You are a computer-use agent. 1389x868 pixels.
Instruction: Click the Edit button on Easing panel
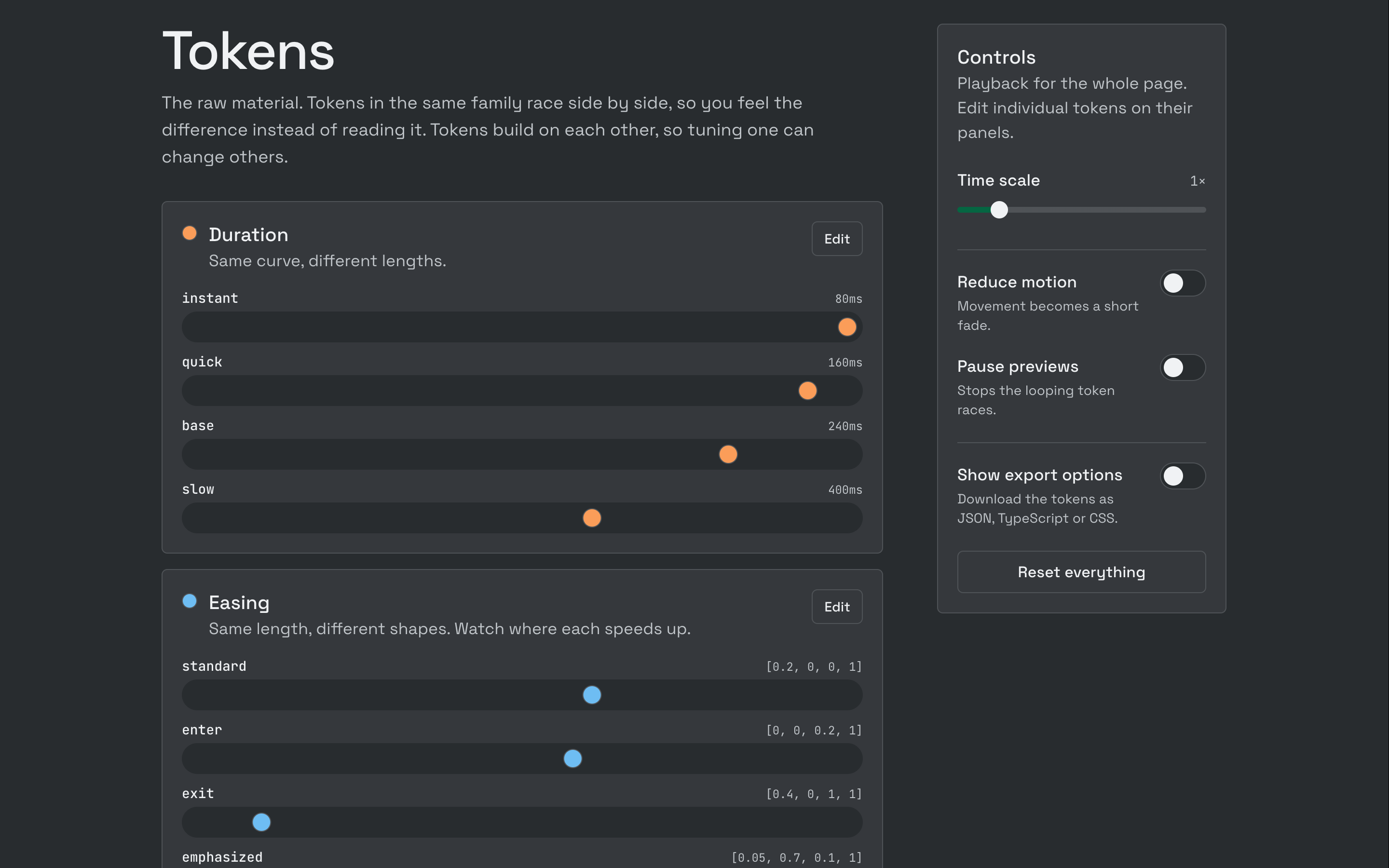837,607
